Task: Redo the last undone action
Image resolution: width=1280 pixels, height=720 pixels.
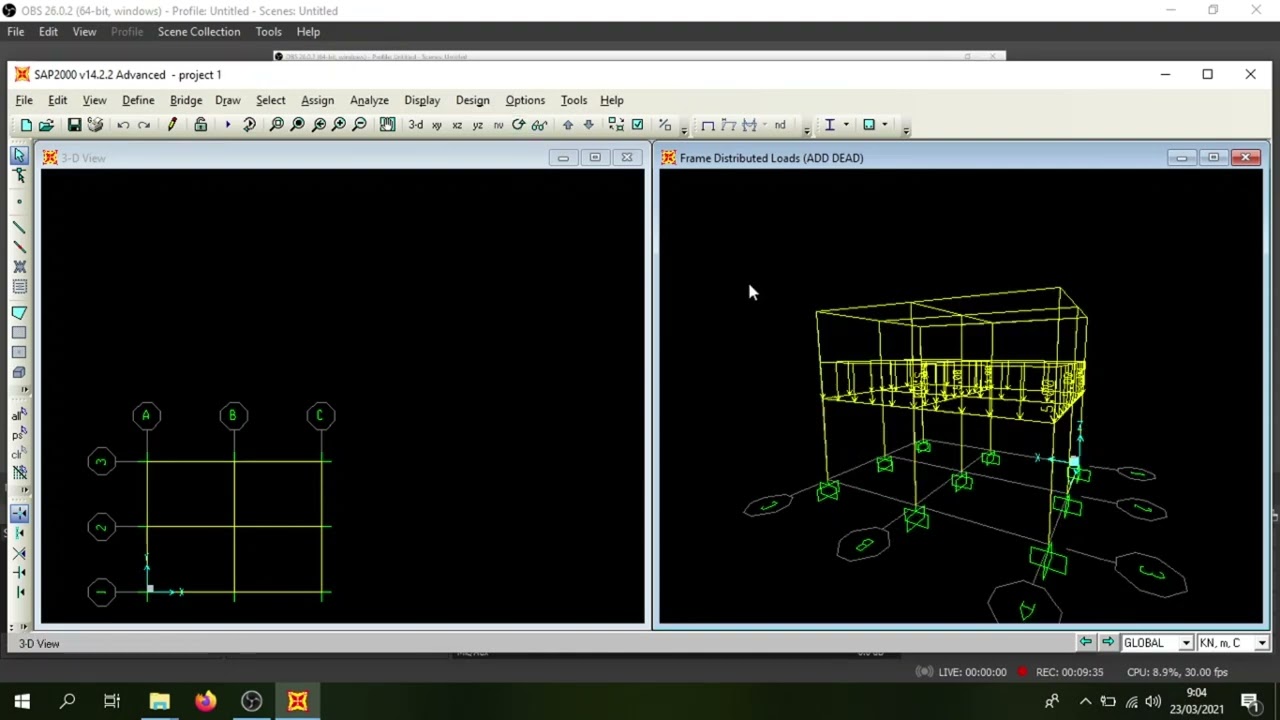Action: [x=144, y=125]
